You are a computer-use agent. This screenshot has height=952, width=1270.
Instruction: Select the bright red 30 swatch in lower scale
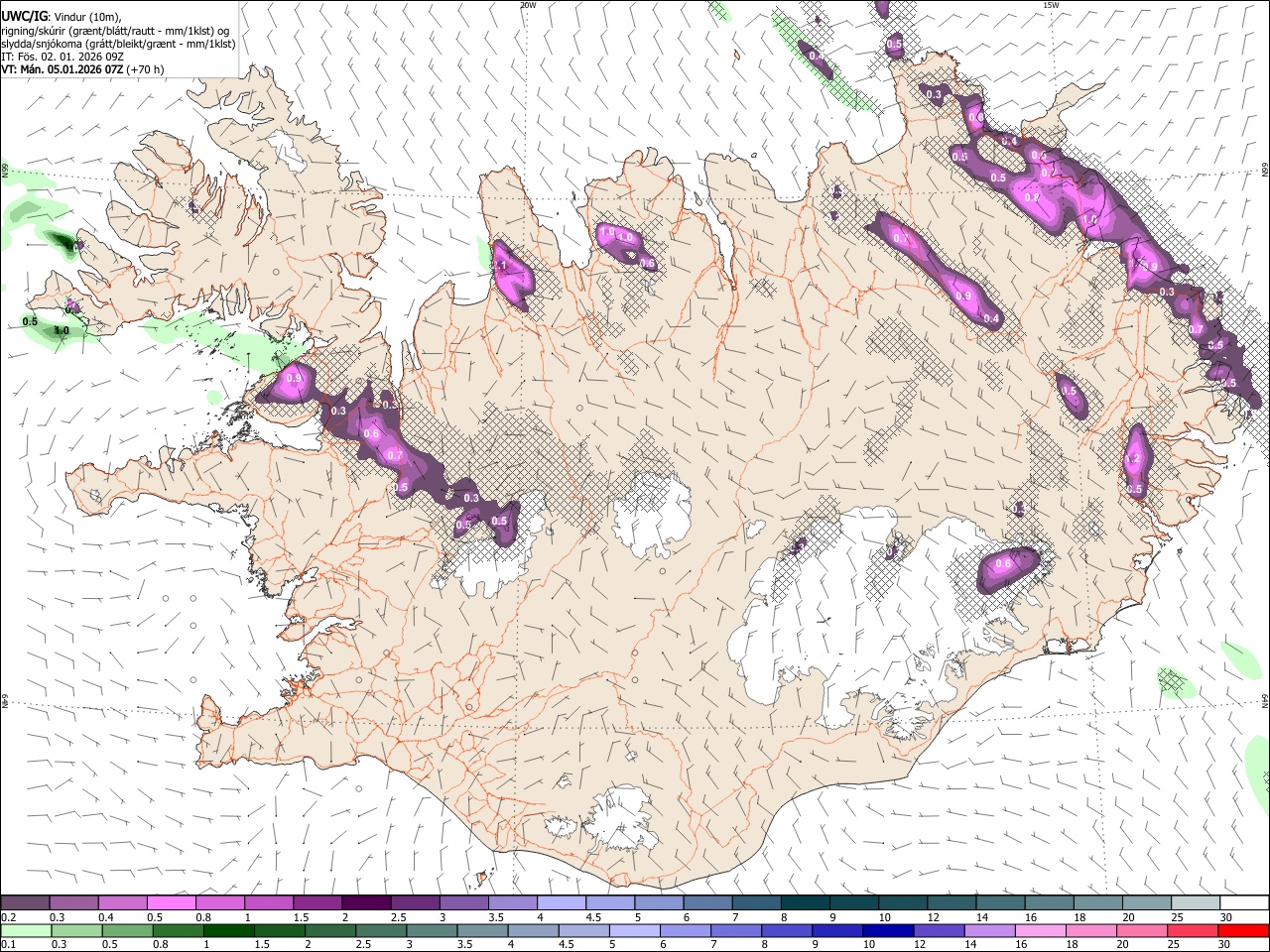(1243, 930)
